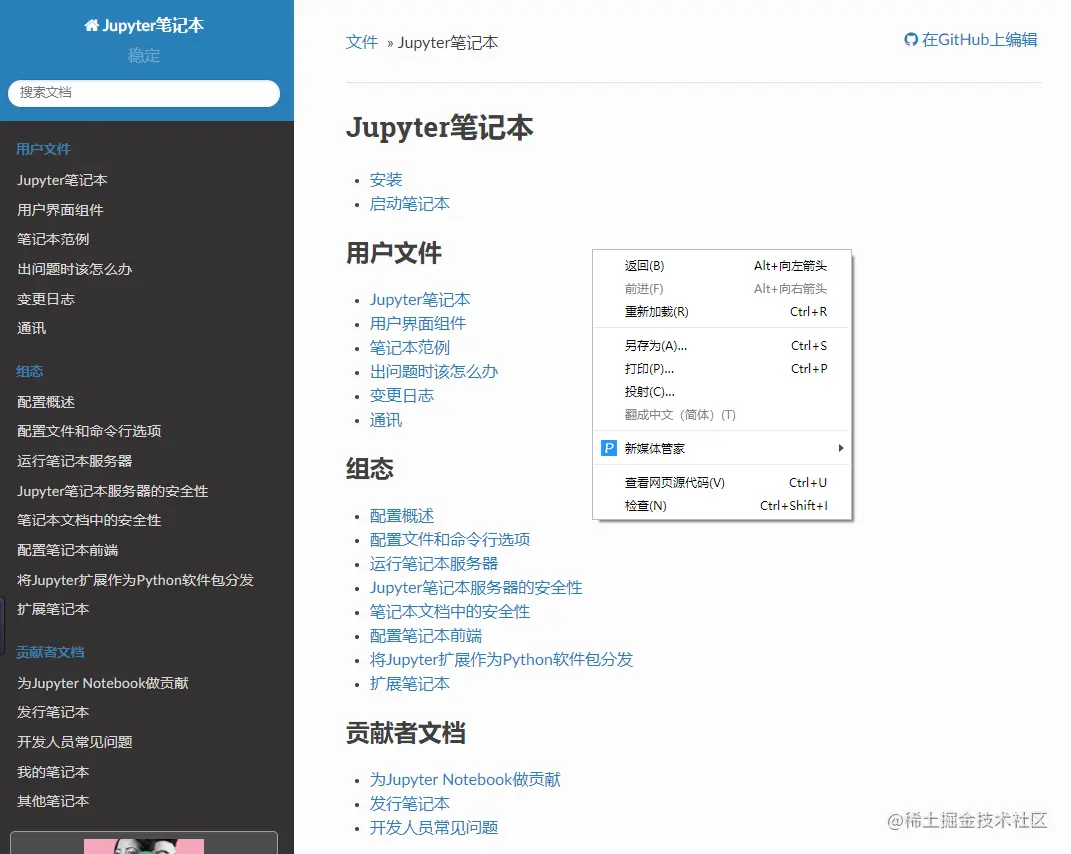The height and width of the screenshot is (854, 1071).
Task: Open 用户界面组件 link in main content
Action: (x=418, y=324)
